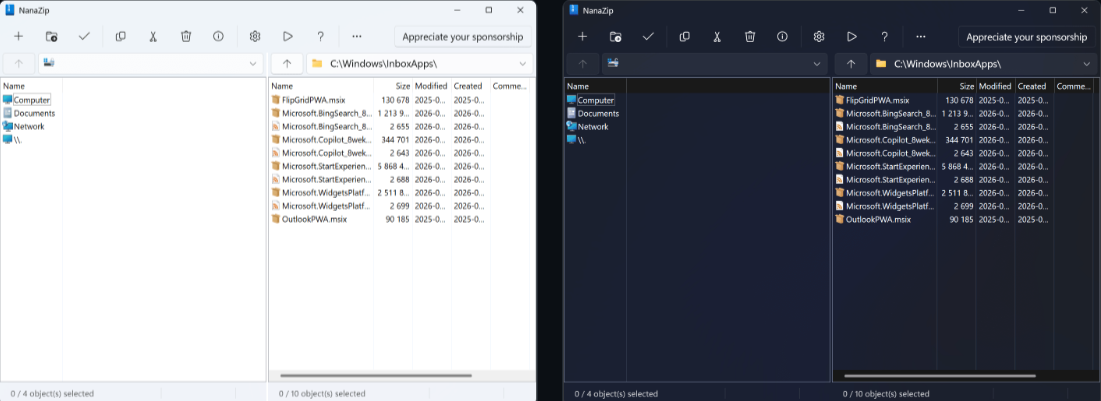Screen dimensions: 1101x401
Task: Expand the left pane address dropdown in light window
Action: pos(253,63)
